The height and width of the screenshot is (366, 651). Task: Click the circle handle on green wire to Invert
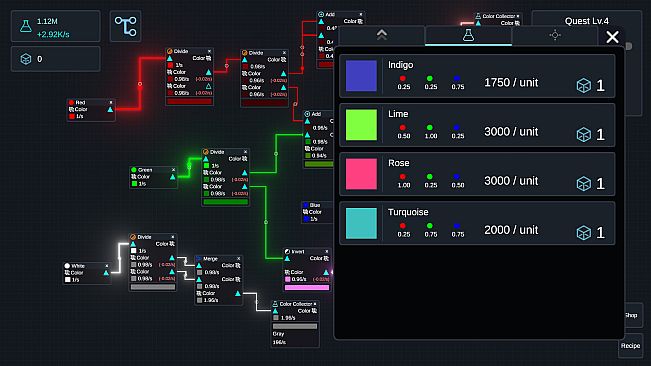tap(266, 222)
